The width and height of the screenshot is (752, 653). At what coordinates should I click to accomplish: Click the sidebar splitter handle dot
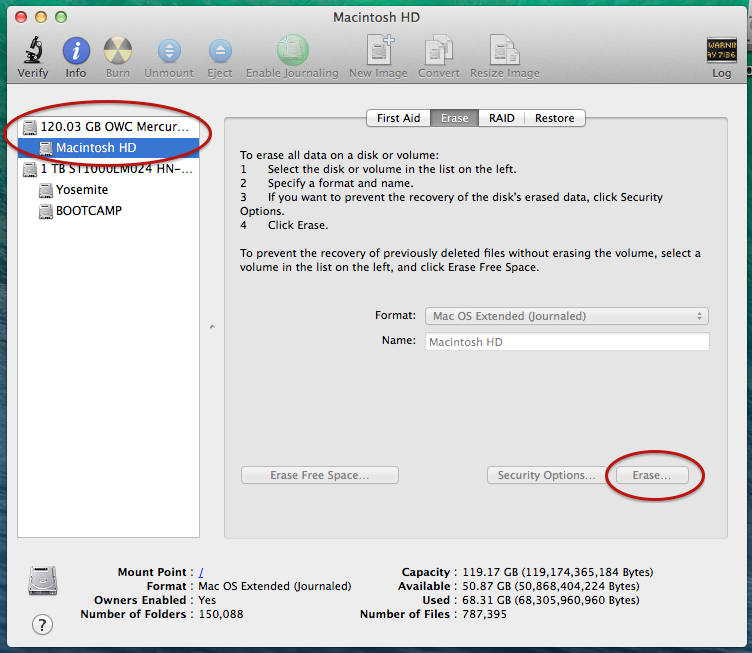(x=212, y=327)
